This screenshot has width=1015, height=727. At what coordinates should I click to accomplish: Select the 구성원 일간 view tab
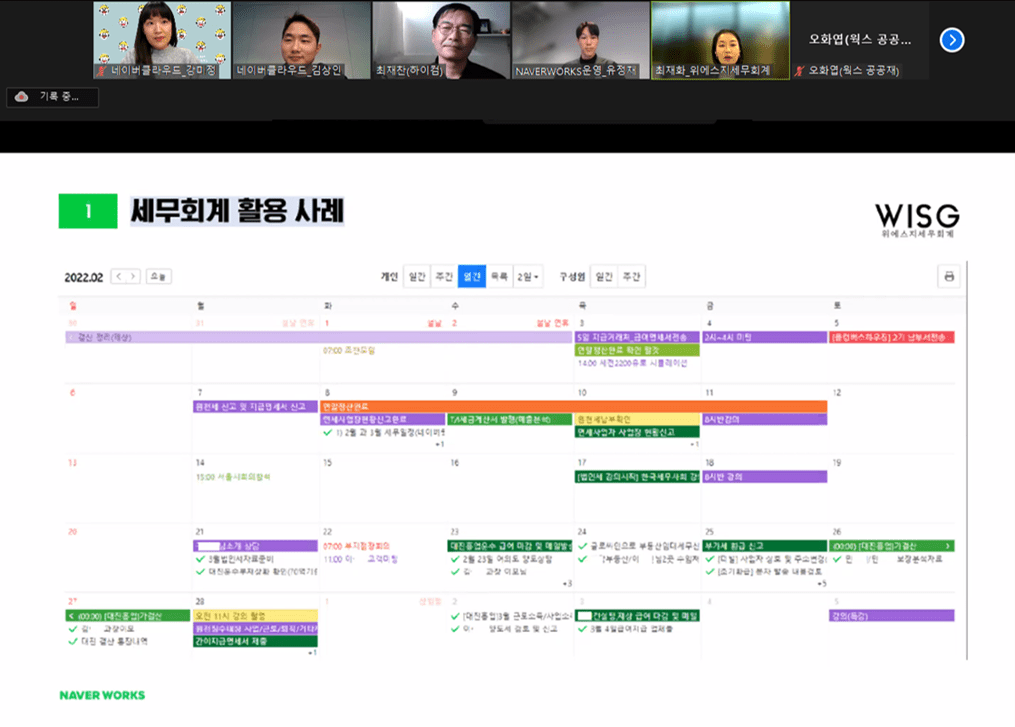pyautogui.click(x=604, y=276)
